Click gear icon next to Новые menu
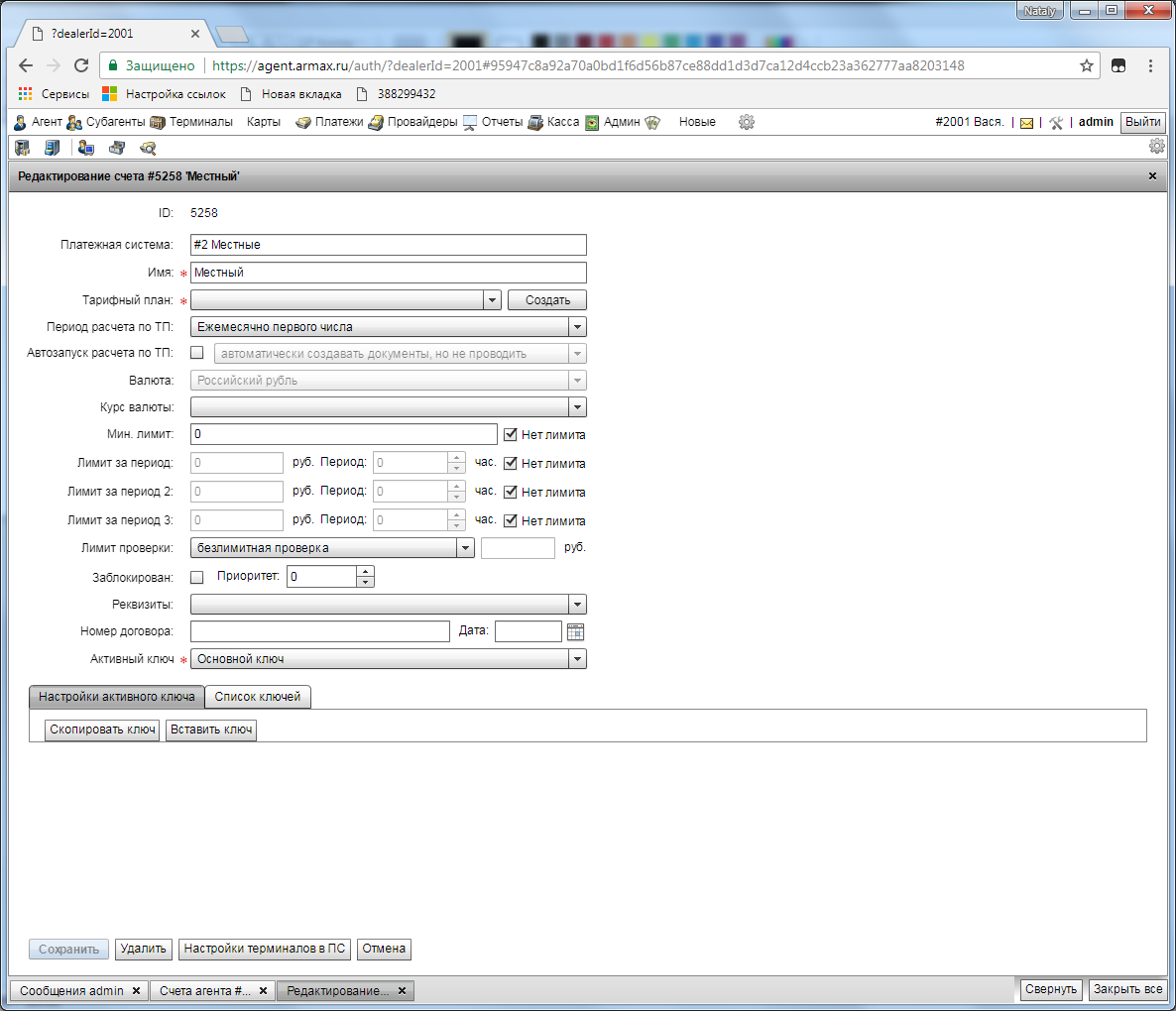 pos(747,122)
